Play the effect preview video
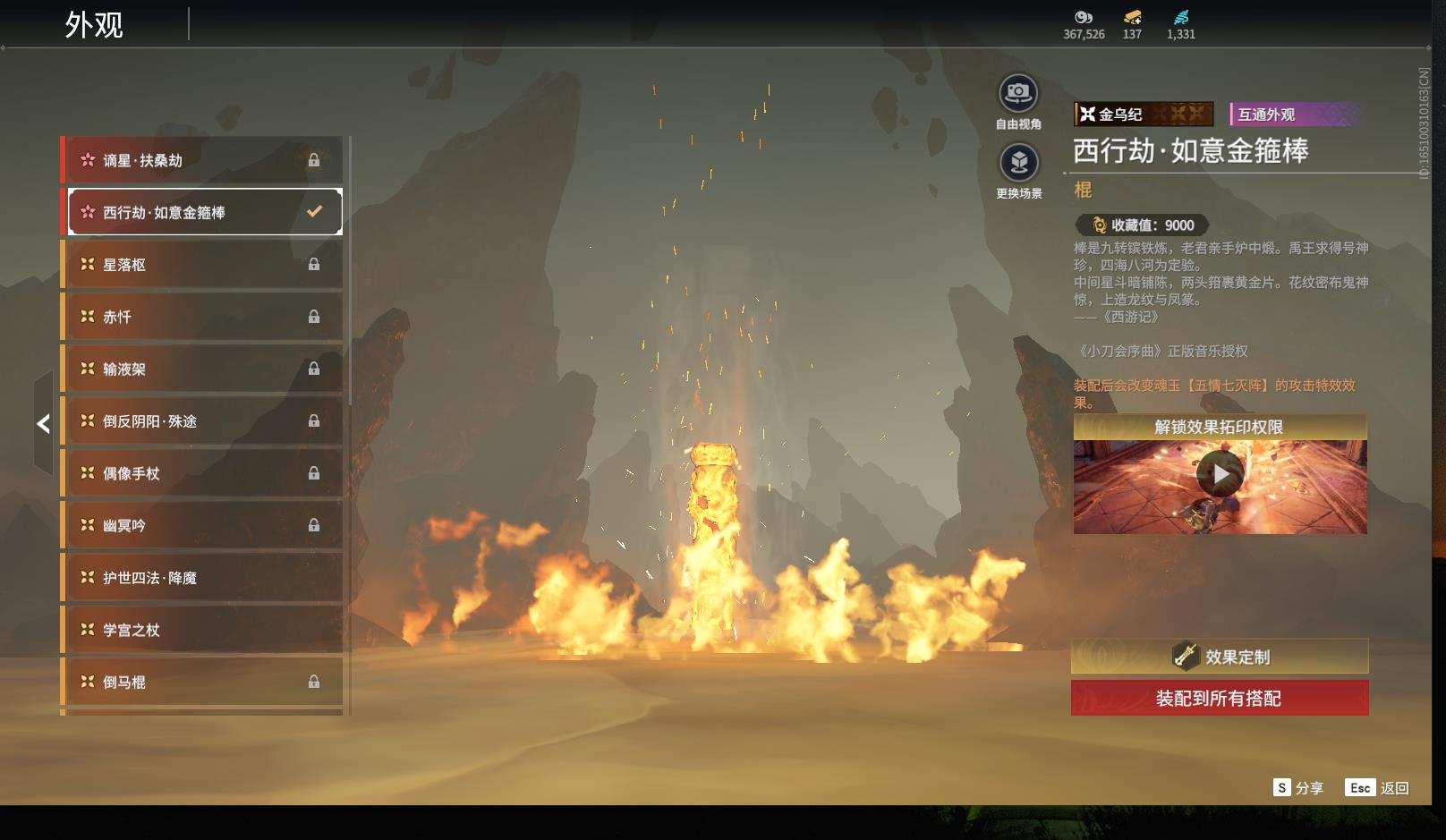Screen dimensions: 1446x840 coord(1220,474)
